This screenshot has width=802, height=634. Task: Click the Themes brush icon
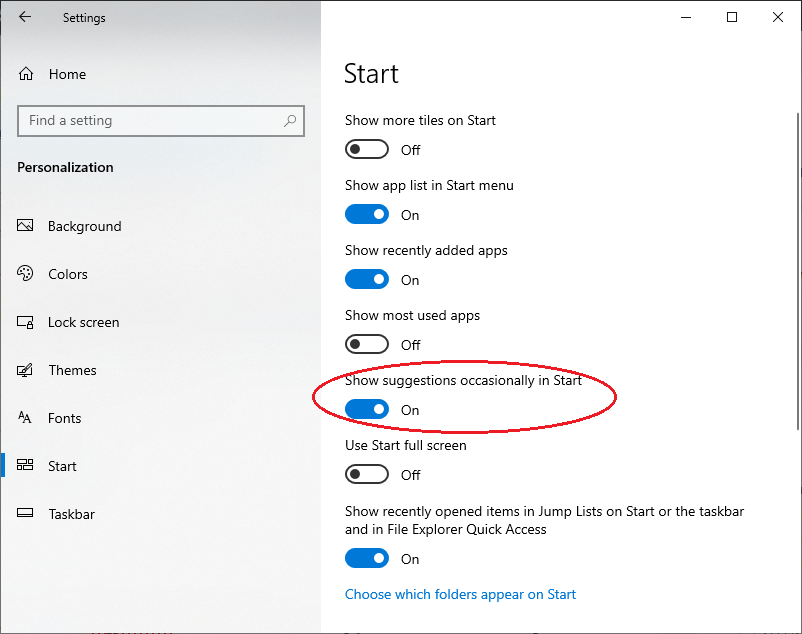[27, 370]
